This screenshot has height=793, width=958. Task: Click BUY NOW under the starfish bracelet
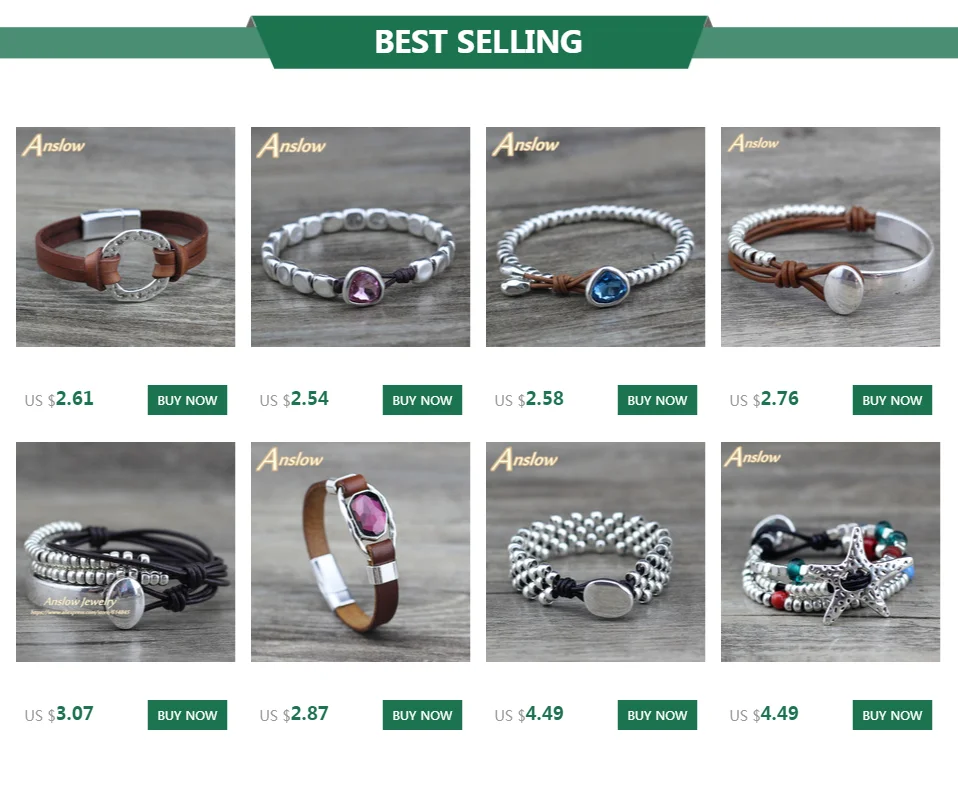[x=892, y=715]
